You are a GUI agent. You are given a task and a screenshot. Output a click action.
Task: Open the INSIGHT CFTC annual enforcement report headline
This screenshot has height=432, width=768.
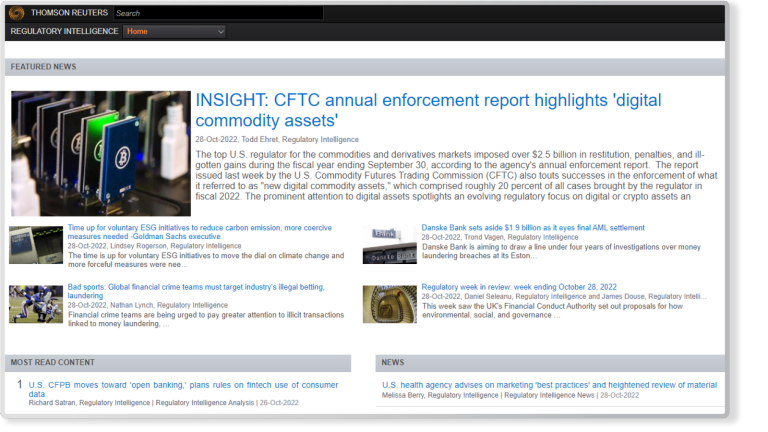coord(428,111)
